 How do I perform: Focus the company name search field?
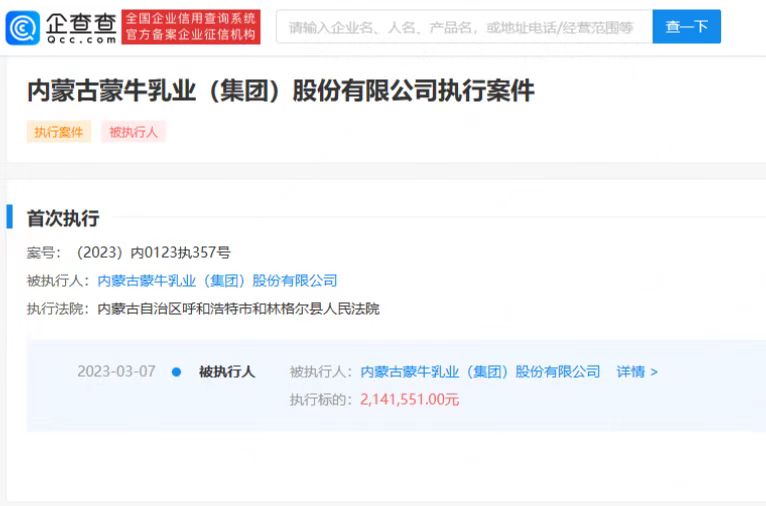click(464, 27)
